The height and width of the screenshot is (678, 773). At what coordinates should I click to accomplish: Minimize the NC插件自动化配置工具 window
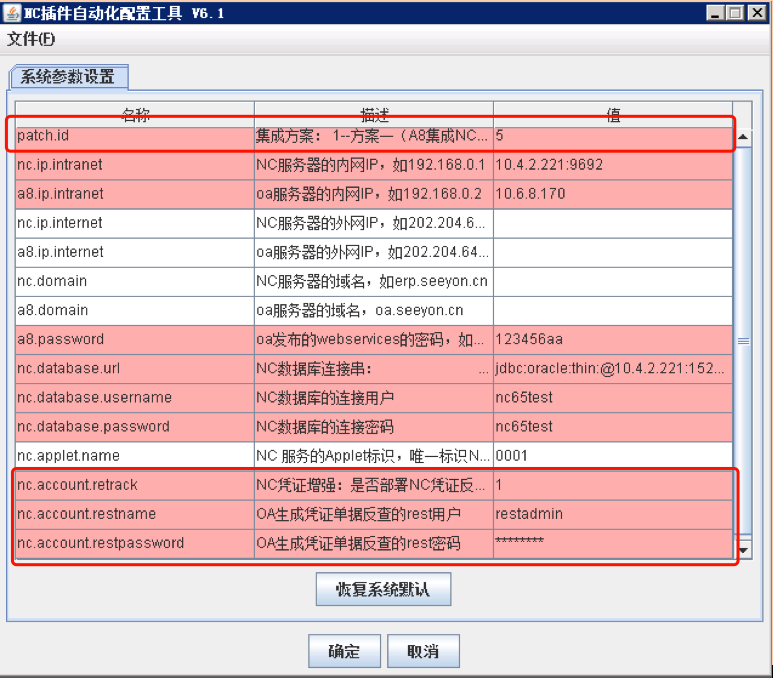pos(715,13)
